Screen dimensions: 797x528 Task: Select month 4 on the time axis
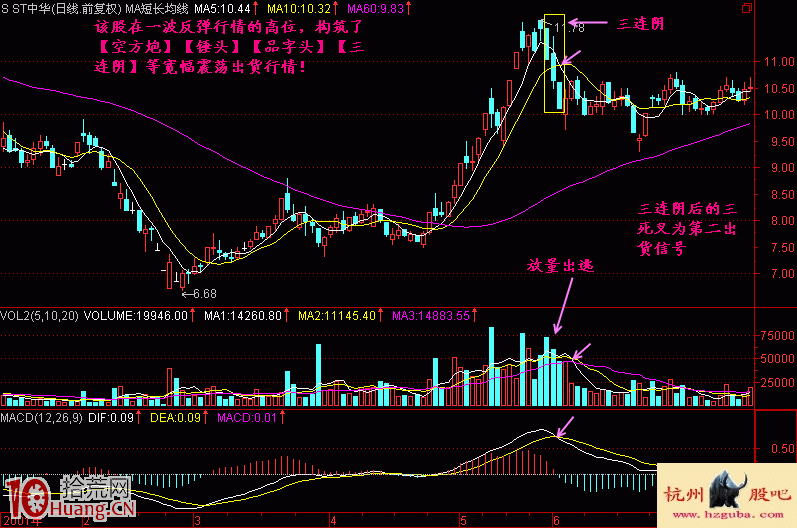pyautogui.click(x=333, y=521)
